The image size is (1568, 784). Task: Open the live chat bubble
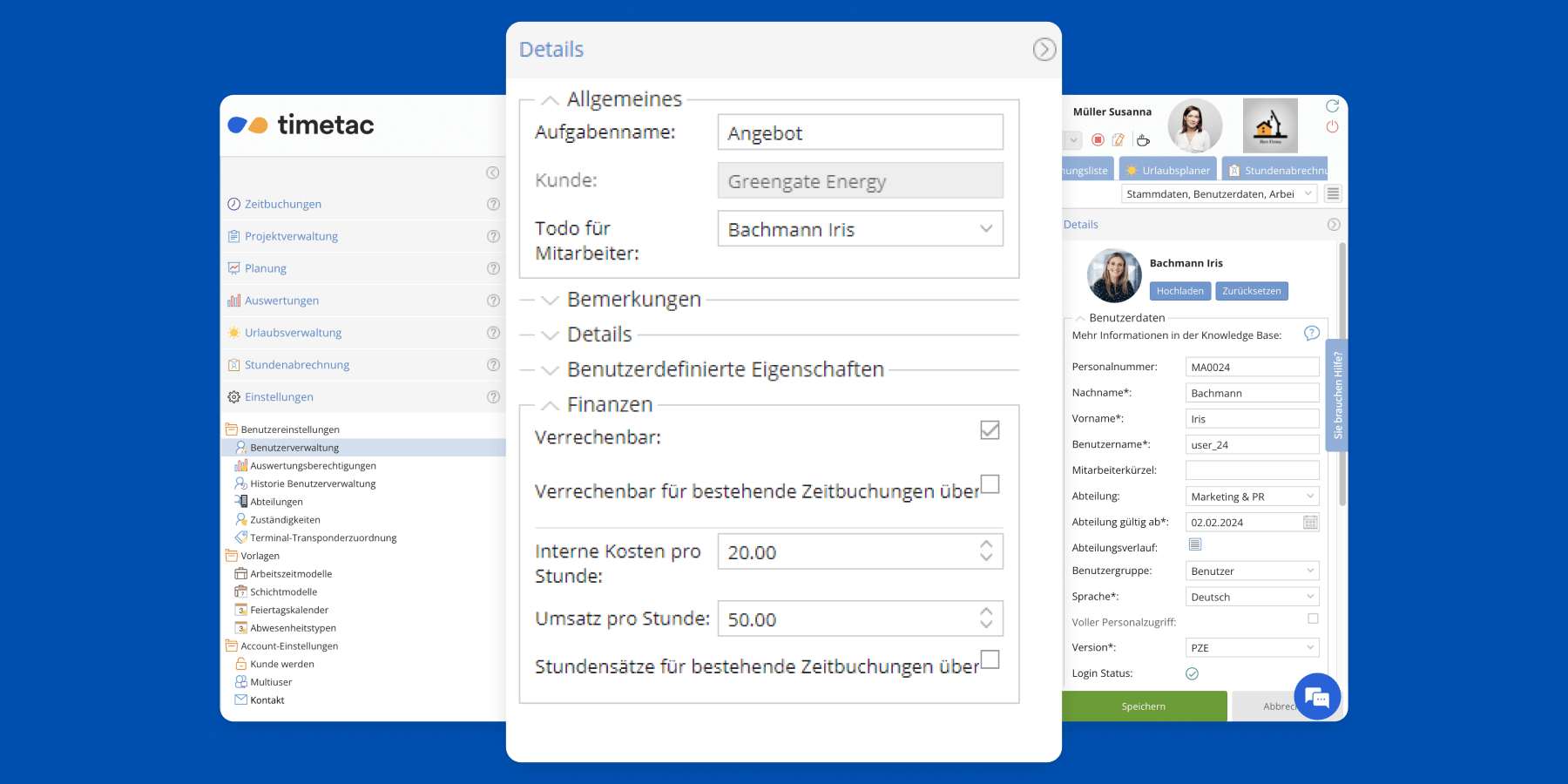1316,697
